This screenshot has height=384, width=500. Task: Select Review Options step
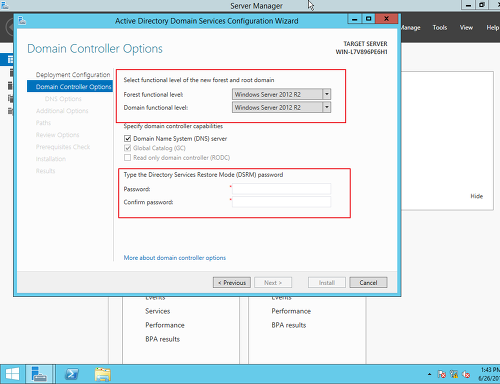tap(57, 135)
